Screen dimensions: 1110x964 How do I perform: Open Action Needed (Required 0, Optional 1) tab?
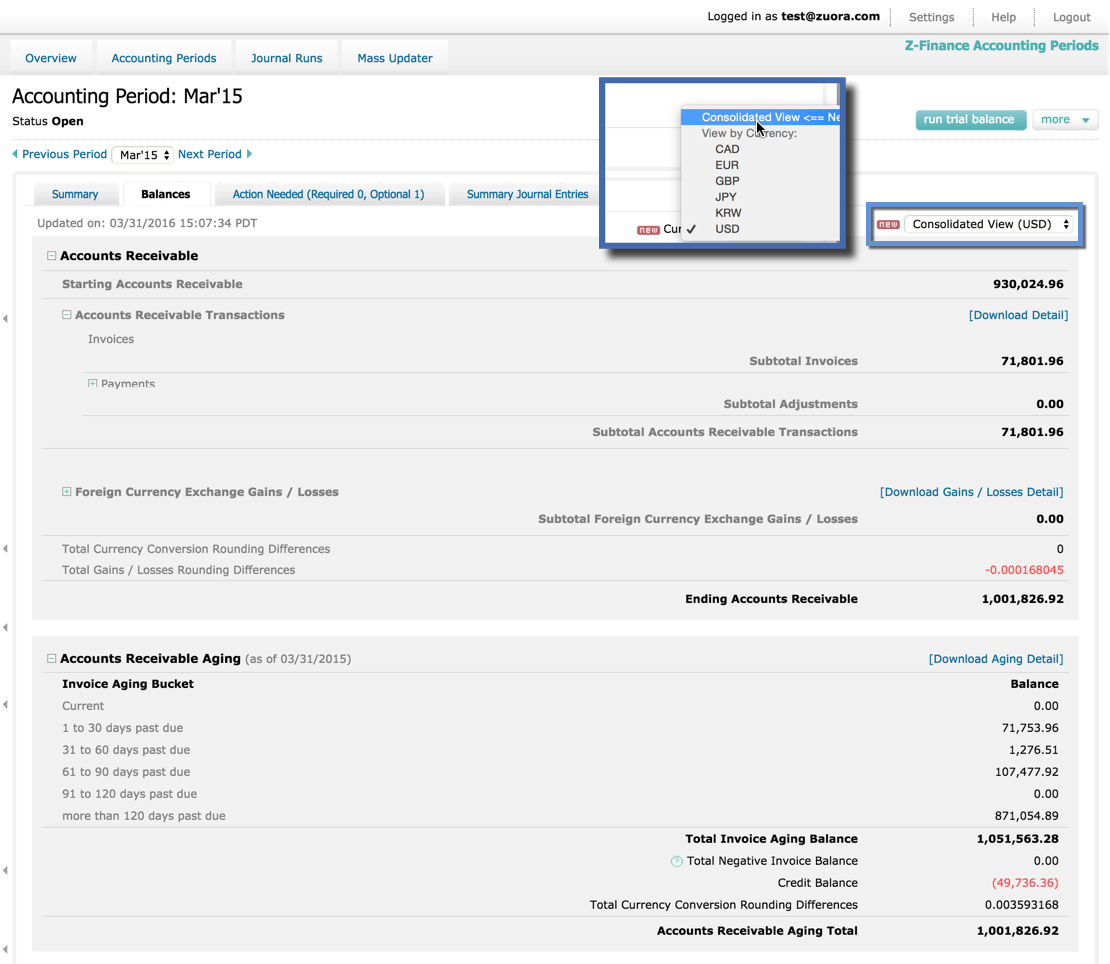328,194
